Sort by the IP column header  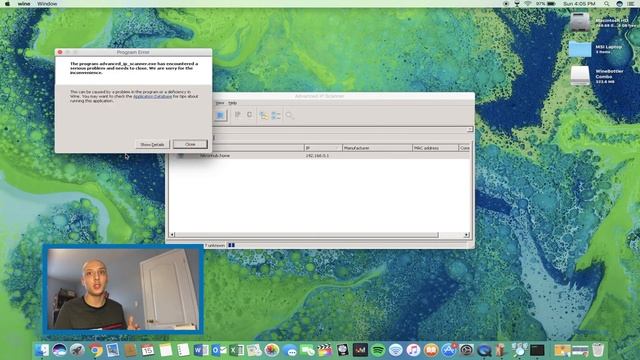(323, 148)
